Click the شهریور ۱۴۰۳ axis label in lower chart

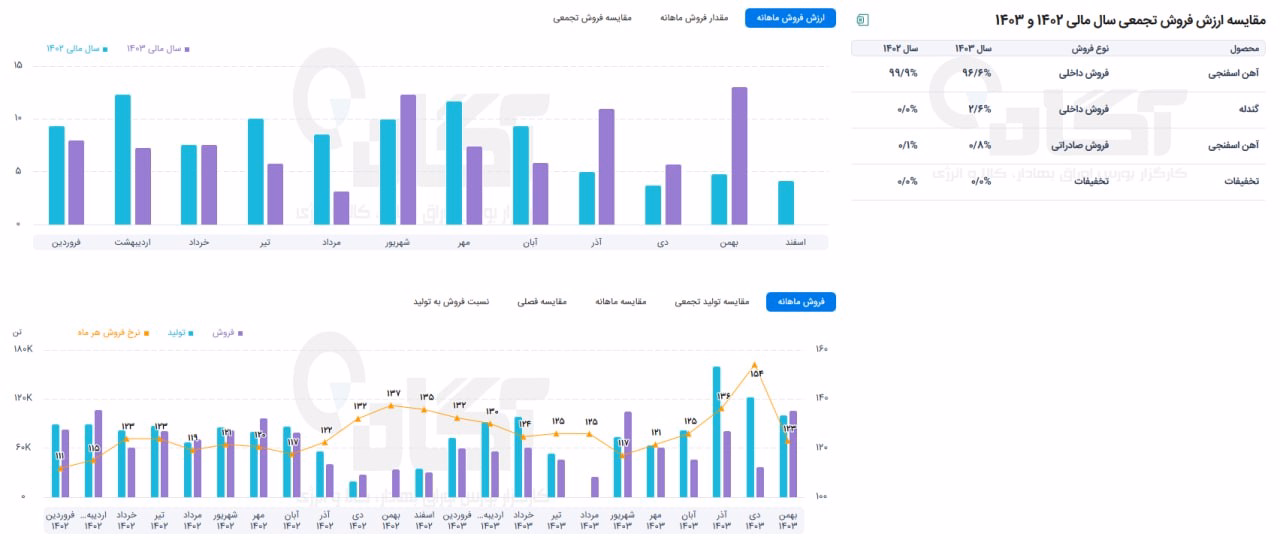click(623, 519)
